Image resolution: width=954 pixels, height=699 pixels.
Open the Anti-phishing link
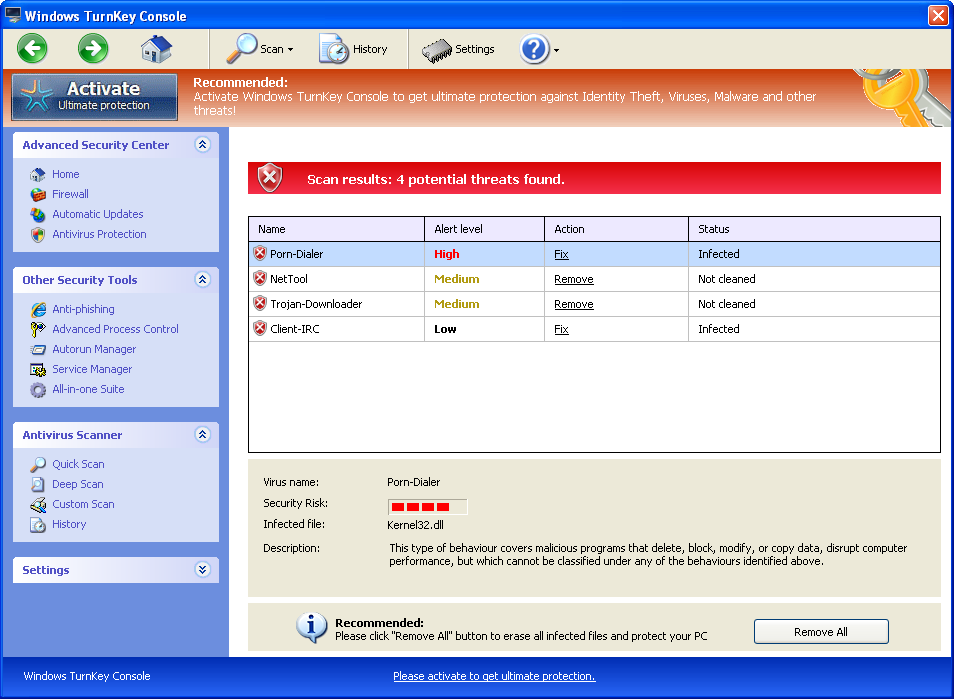point(83,309)
